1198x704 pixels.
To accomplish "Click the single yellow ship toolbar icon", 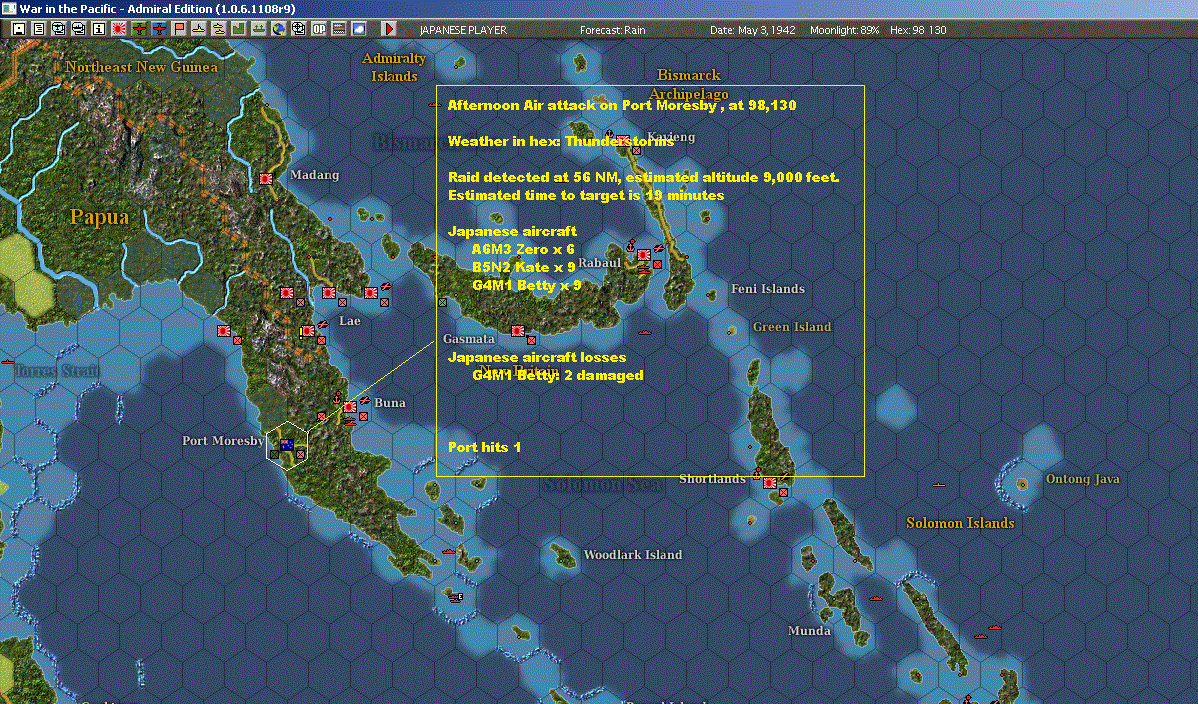I will [x=199, y=29].
